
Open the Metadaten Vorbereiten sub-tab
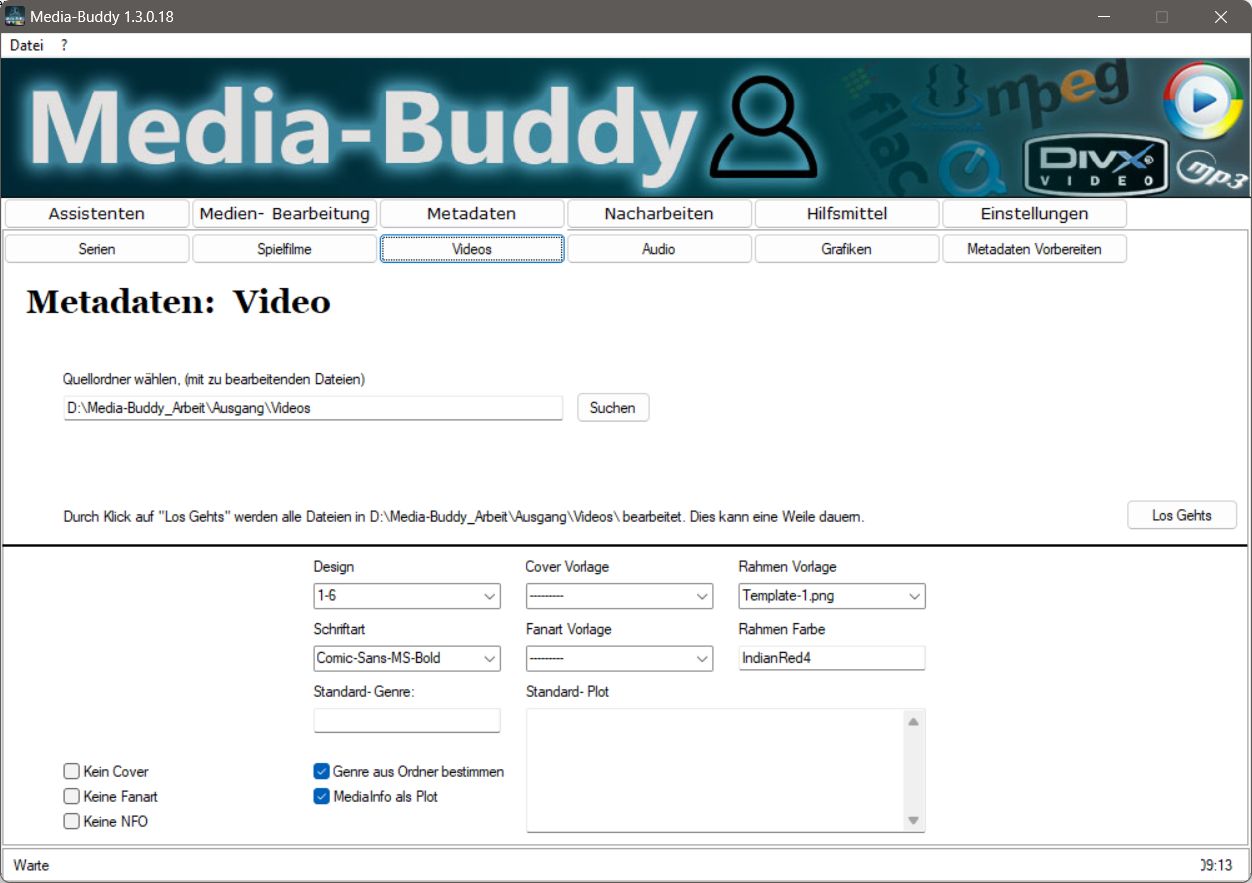[x=1034, y=249]
